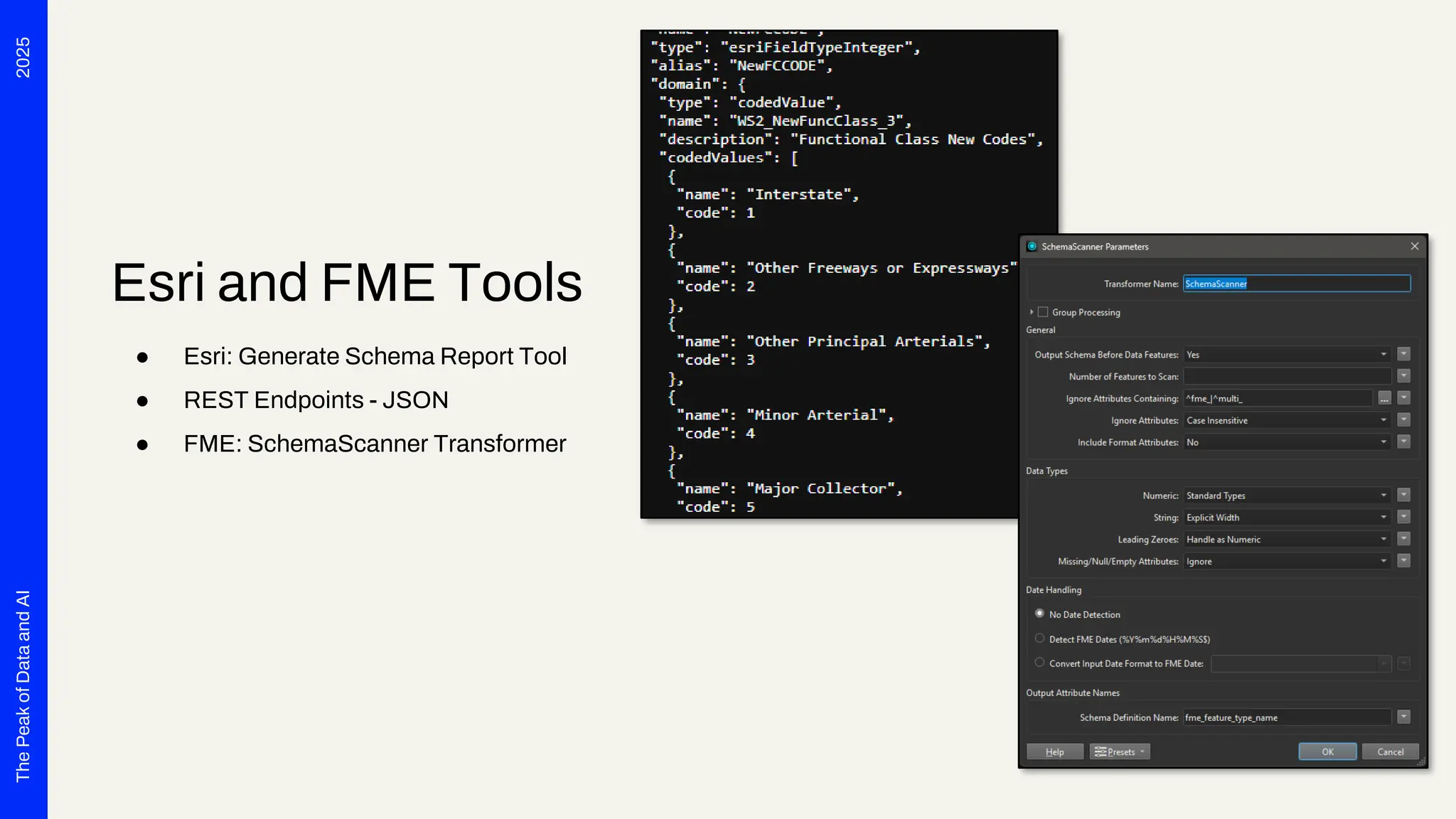Click the Help button
This screenshot has height=819, width=1456.
1055,752
